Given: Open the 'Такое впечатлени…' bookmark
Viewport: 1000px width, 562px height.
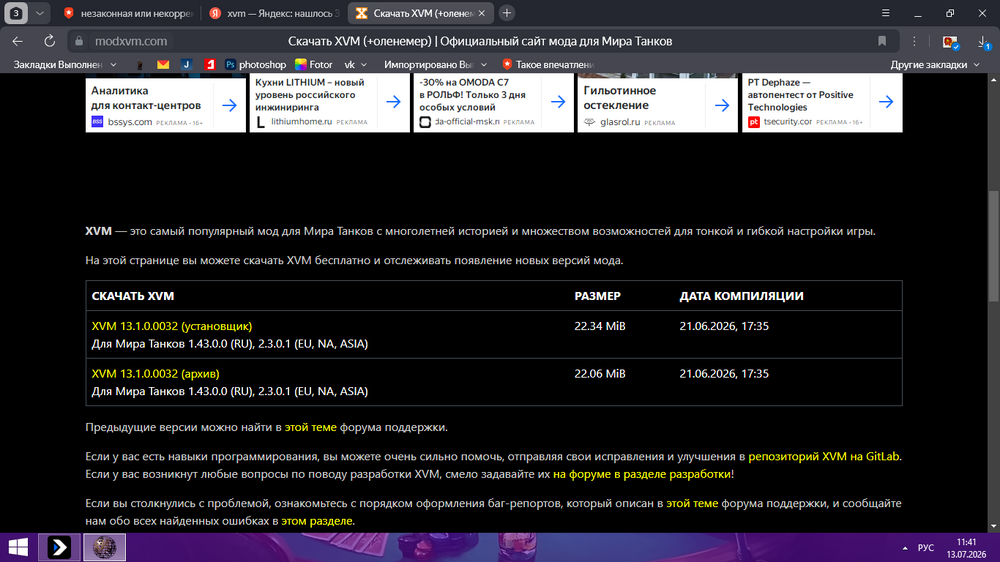Looking at the screenshot, I should pyautogui.click(x=547, y=64).
